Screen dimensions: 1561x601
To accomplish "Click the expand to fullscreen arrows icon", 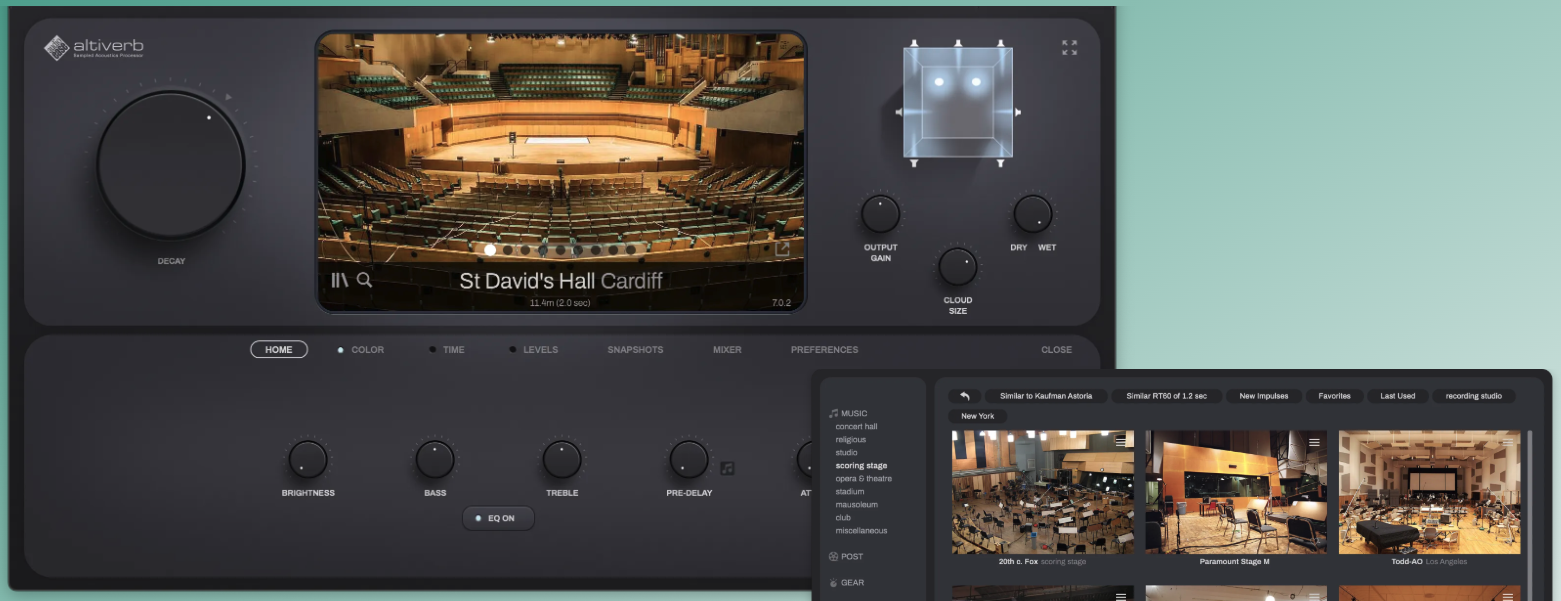I will pos(1069,47).
